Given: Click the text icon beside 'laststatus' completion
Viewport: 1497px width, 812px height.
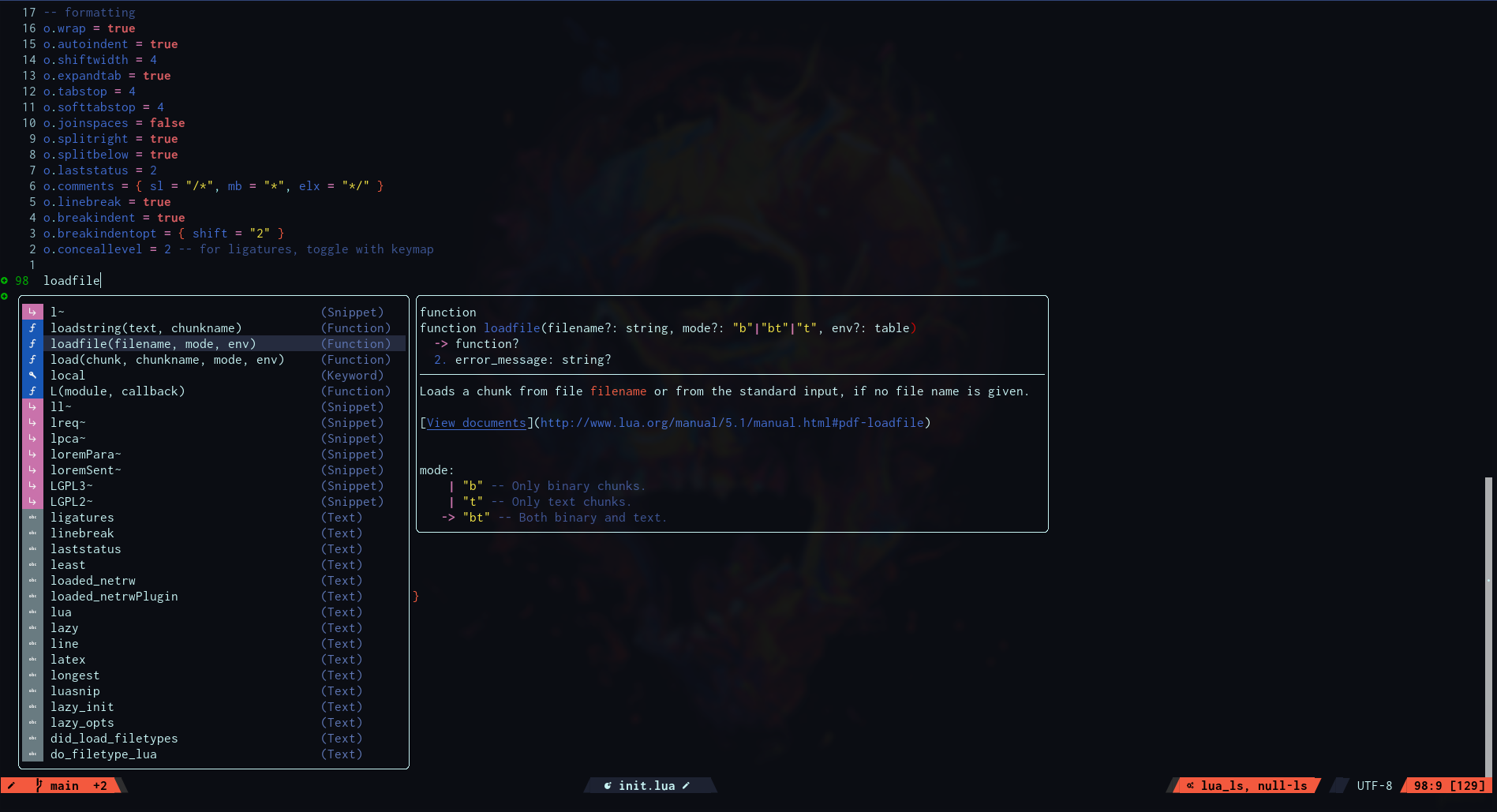Looking at the screenshot, I should pyautogui.click(x=32, y=549).
